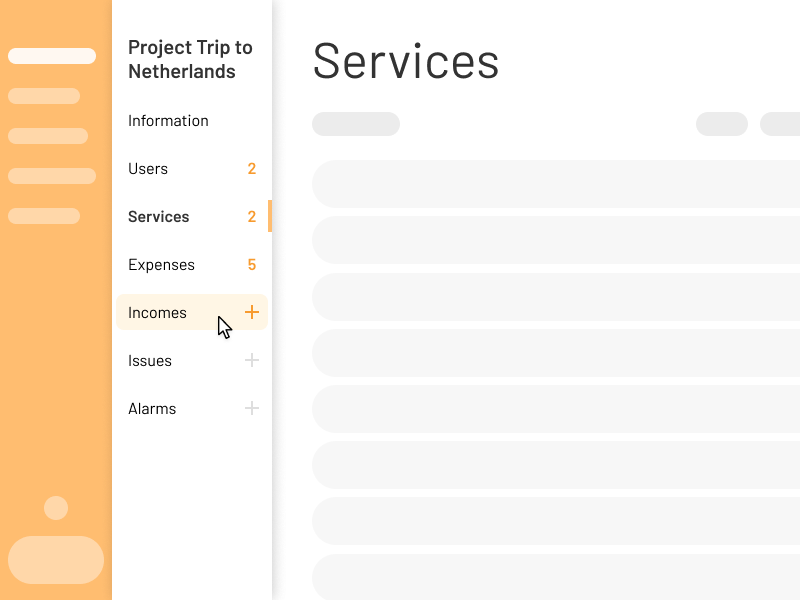Open the rightmost pill control near the top edge
This screenshot has height=600, width=800.
(785, 124)
